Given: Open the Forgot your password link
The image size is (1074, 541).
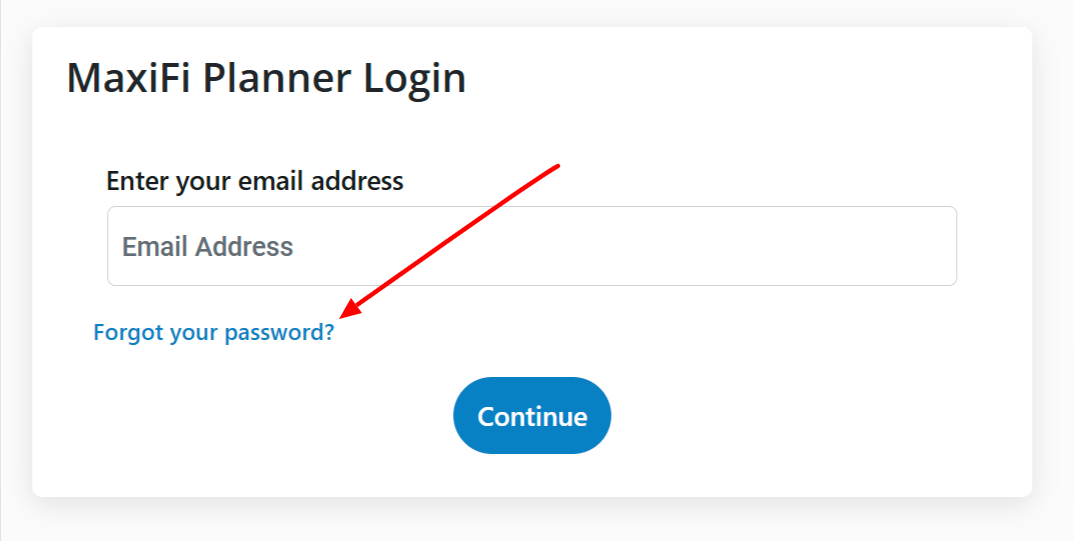Looking at the screenshot, I should pyautogui.click(x=214, y=332).
